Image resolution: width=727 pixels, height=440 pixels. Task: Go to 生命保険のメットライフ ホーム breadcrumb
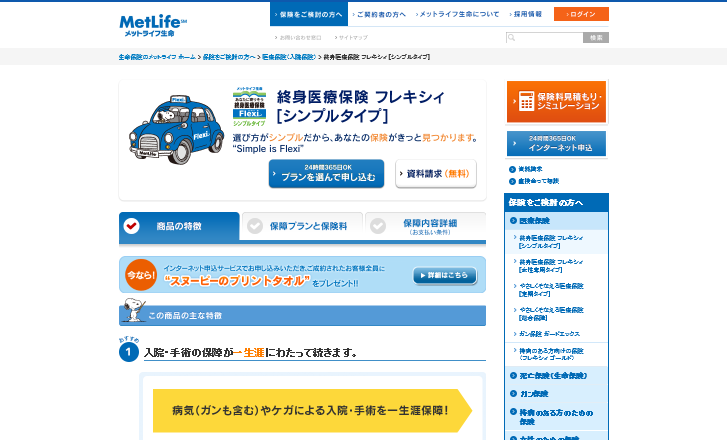click(157, 57)
